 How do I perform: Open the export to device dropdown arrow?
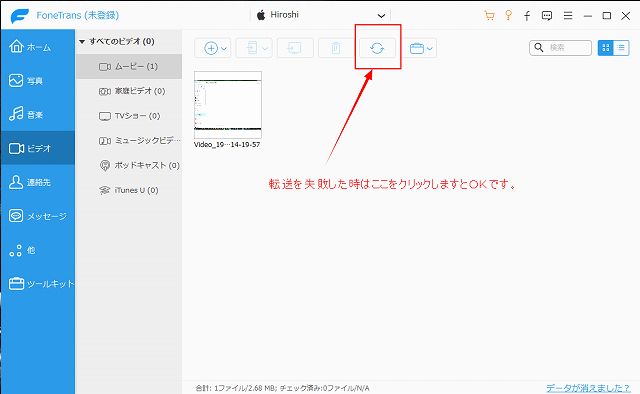click(265, 49)
